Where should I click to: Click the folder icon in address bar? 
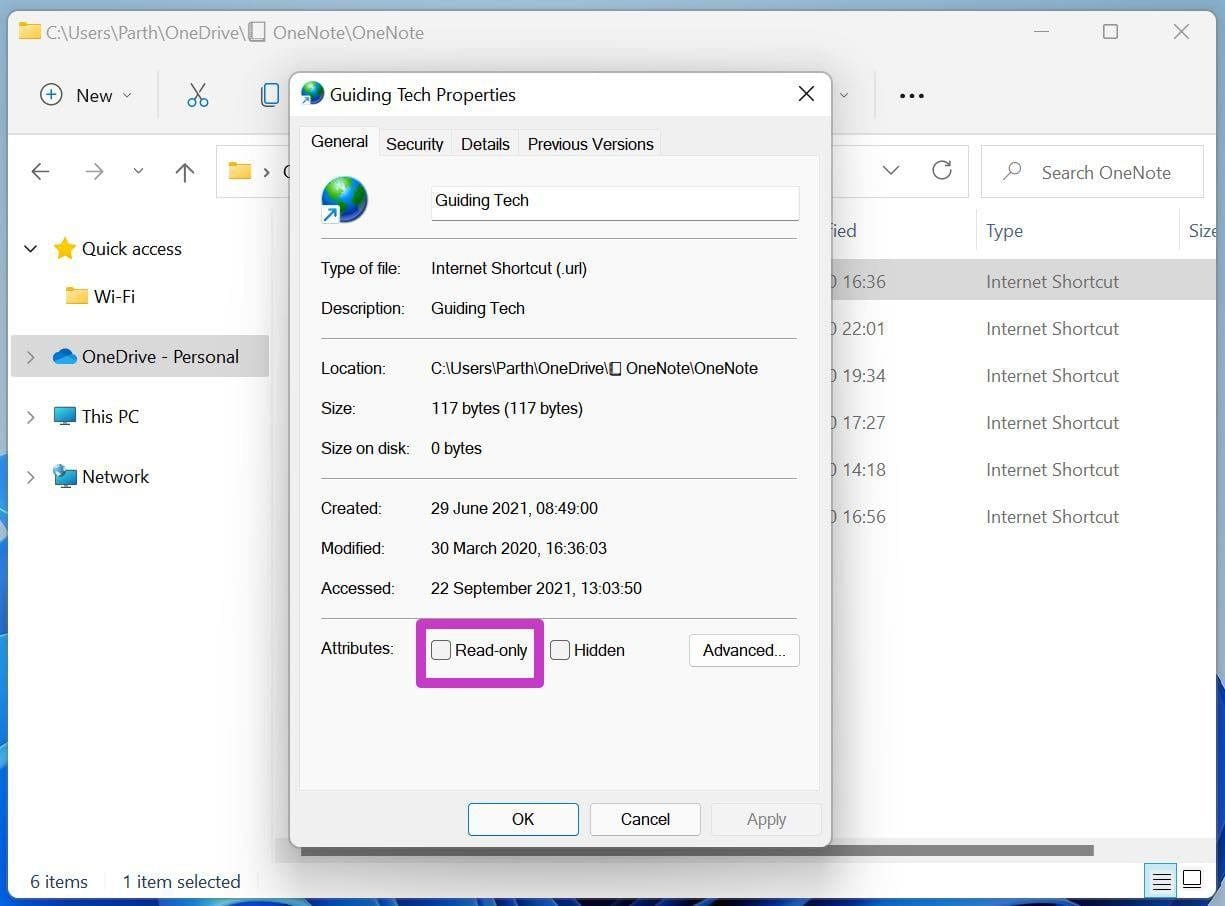point(240,171)
